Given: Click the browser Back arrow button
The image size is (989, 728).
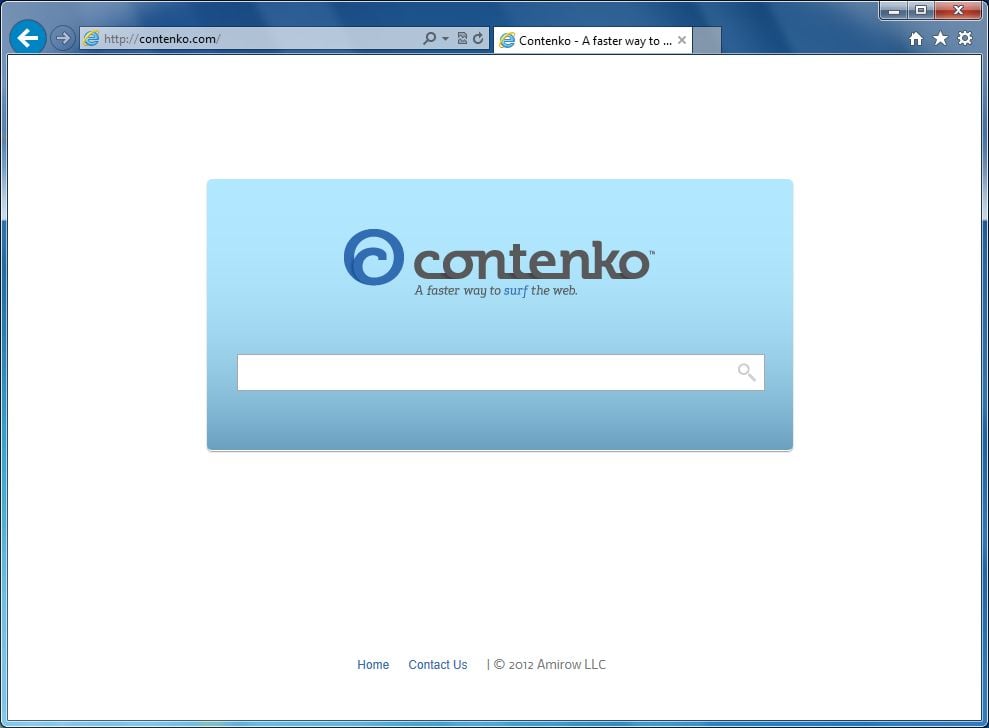Looking at the screenshot, I should tap(28, 38).
